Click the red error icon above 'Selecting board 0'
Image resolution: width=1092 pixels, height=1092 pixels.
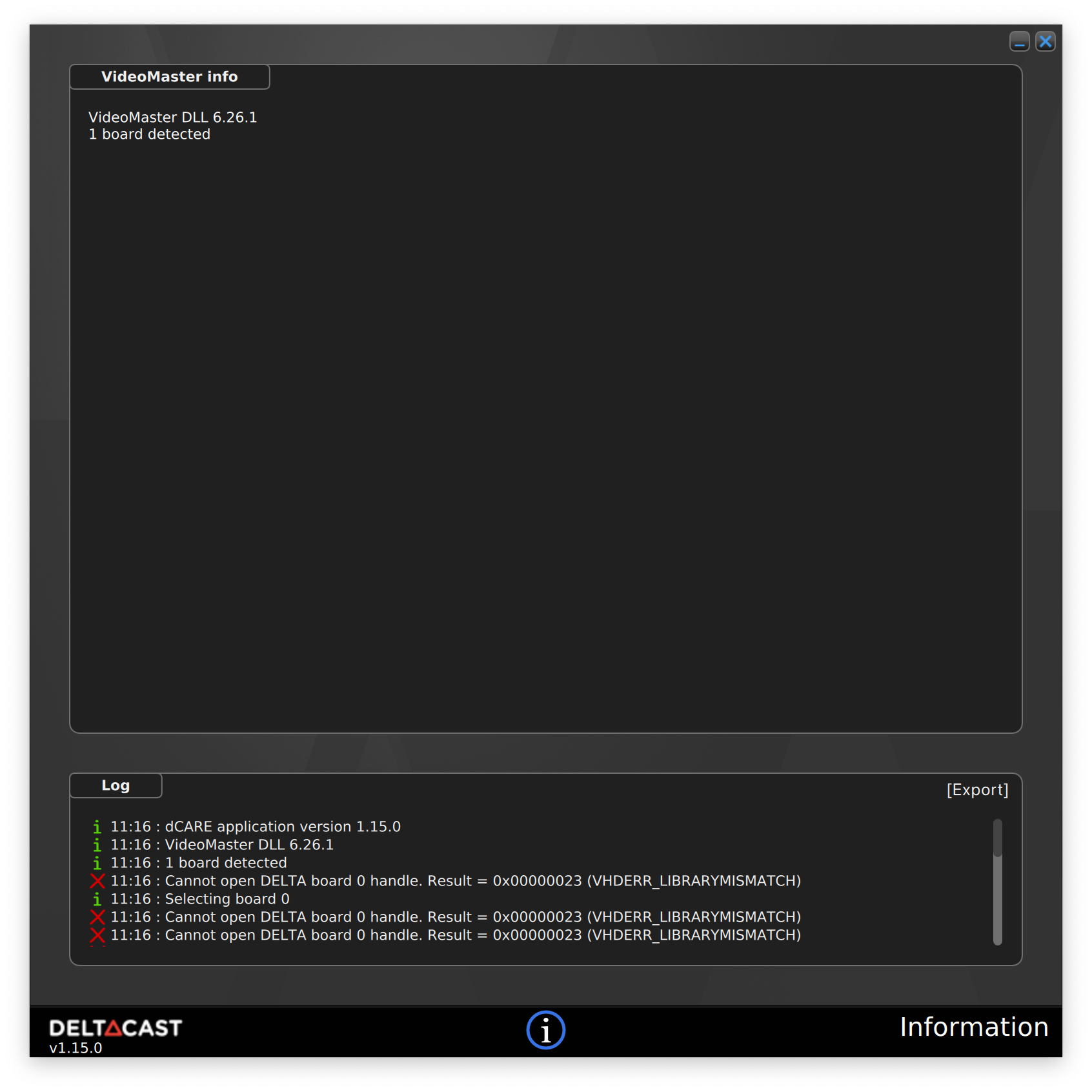coord(97,881)
